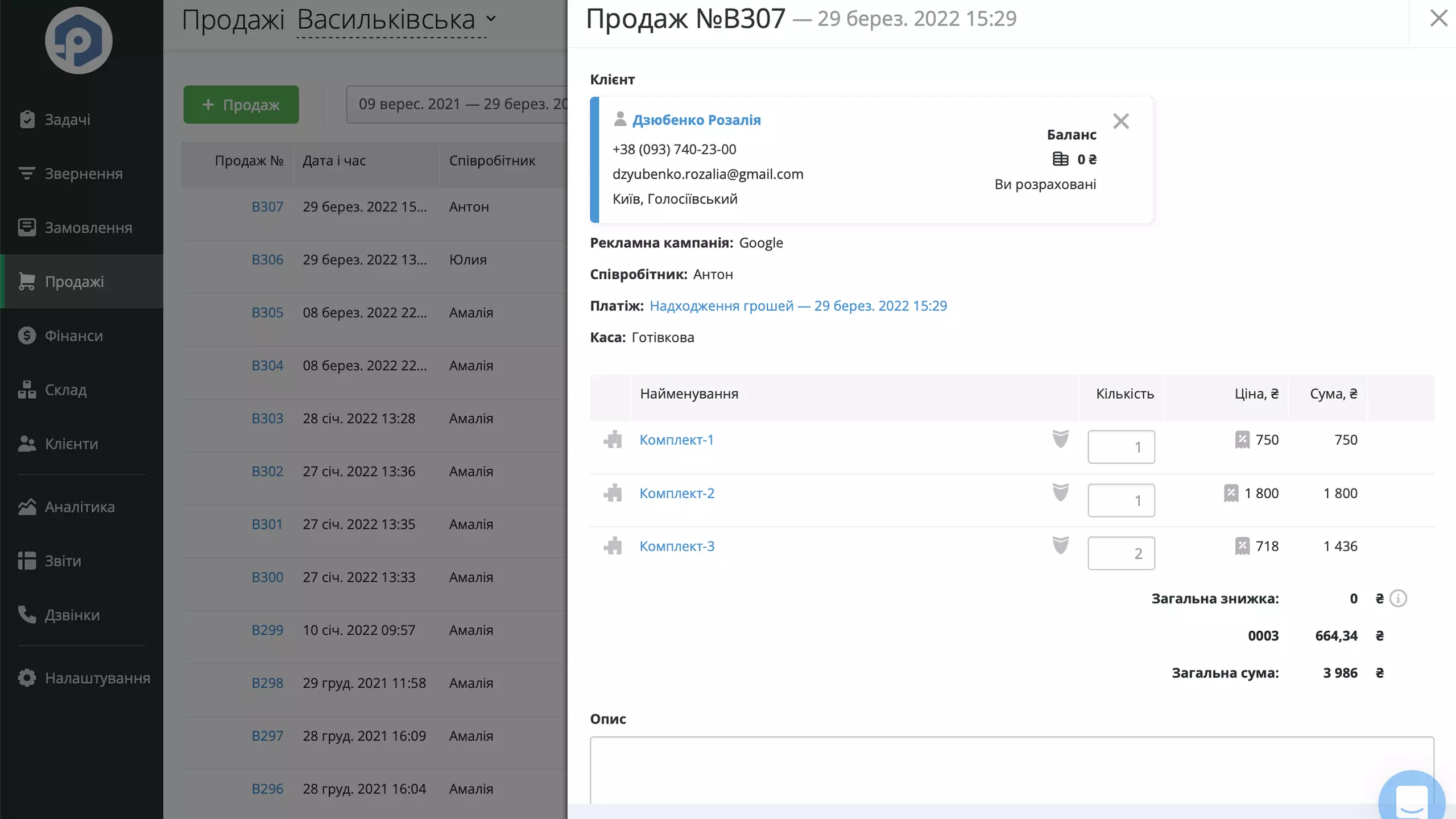Open the Комплект-2 item link

[x=677, y=493]
